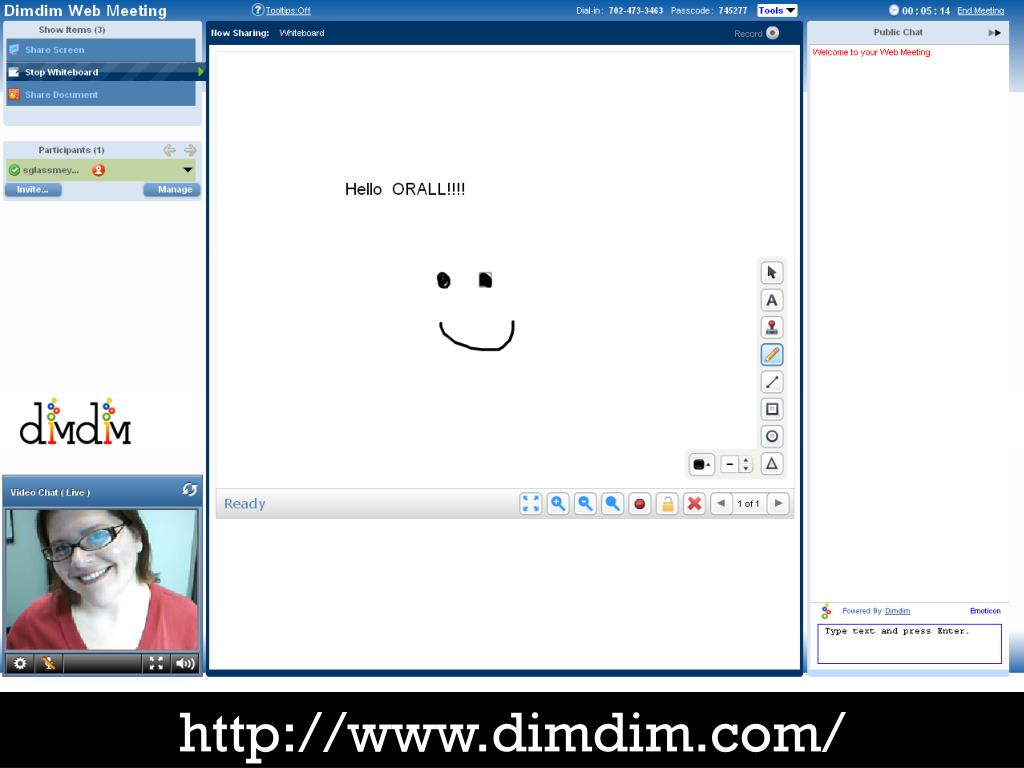Click the Show Items header
The height and width of the screenshot is (768, 1024).
[72, 30]
